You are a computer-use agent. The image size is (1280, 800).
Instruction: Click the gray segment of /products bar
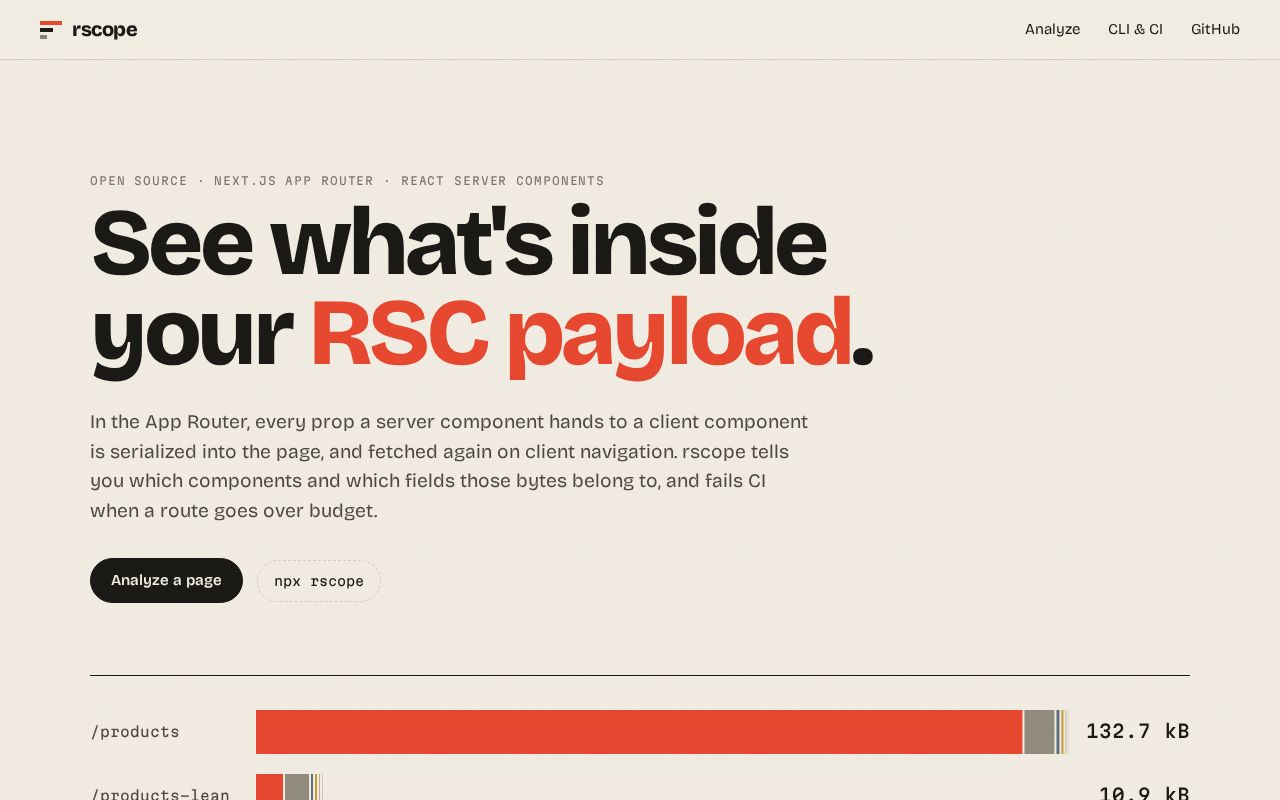pyautogui.click(x=1039, y=732)
